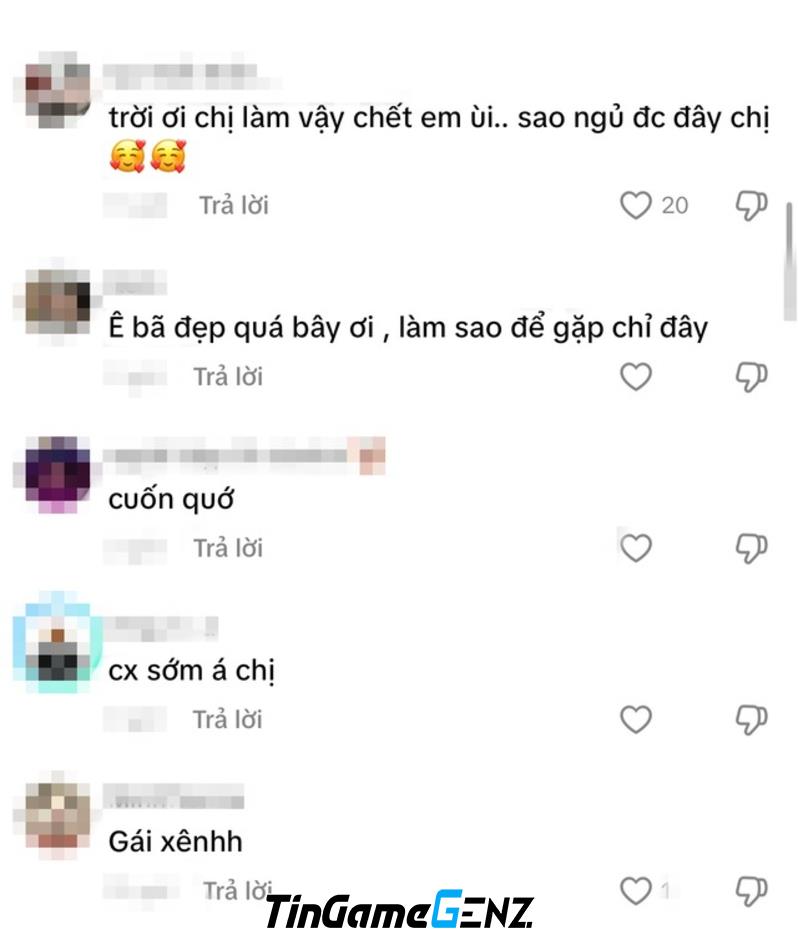Screen dimensions: 798x940
Task: Open avatar of the 'cx sớm á chị' commenter
Action: coord(58,644)
